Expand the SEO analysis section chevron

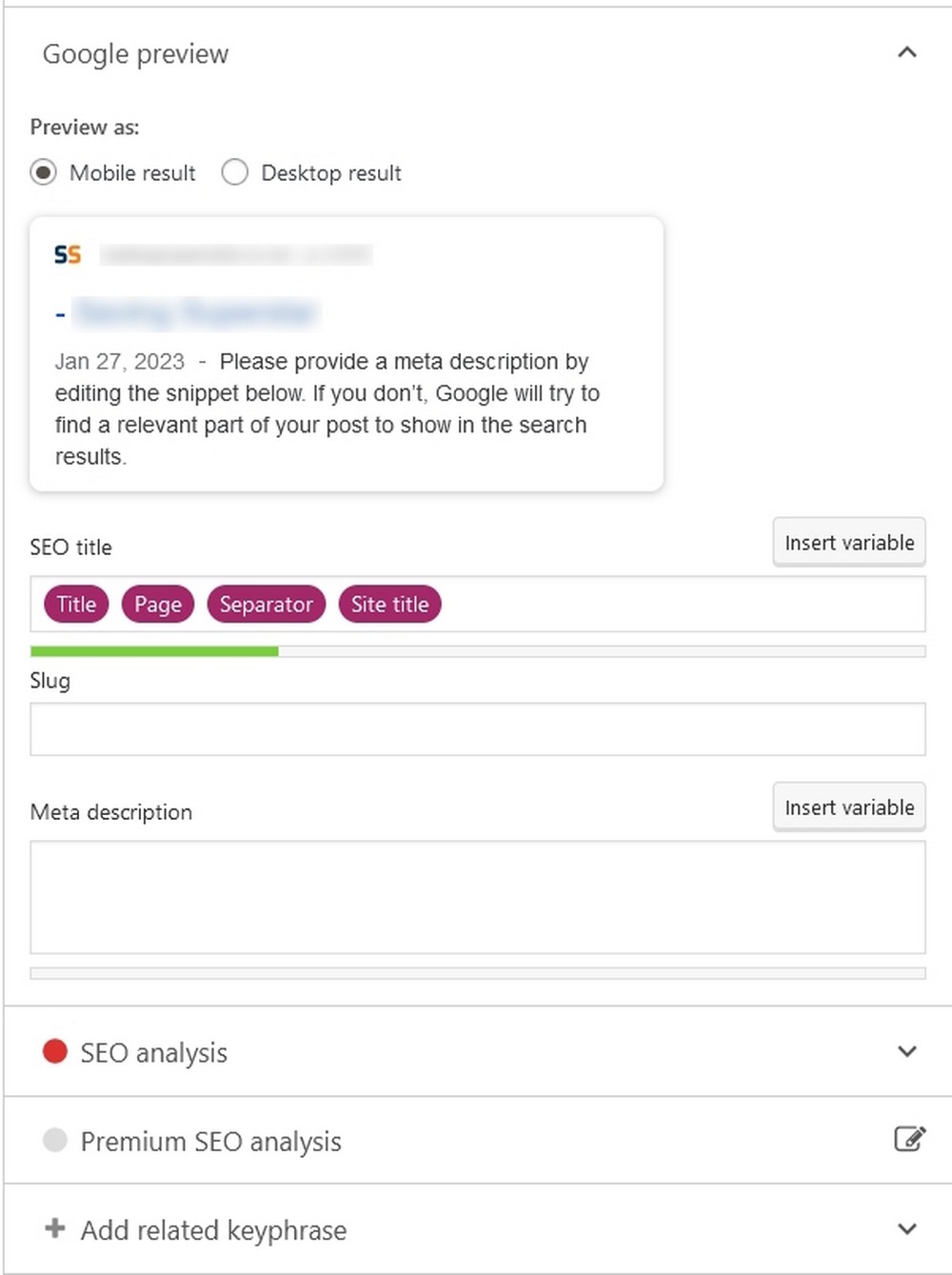[x=907, y=1051]
